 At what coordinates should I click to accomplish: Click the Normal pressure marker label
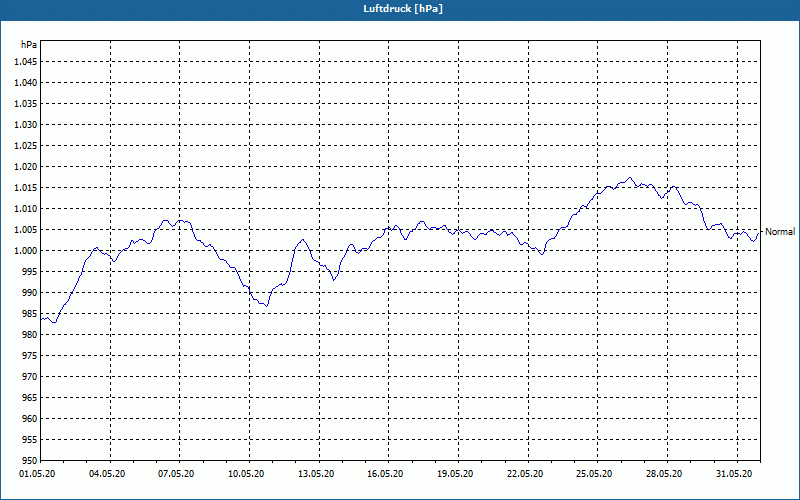[780, 232]
